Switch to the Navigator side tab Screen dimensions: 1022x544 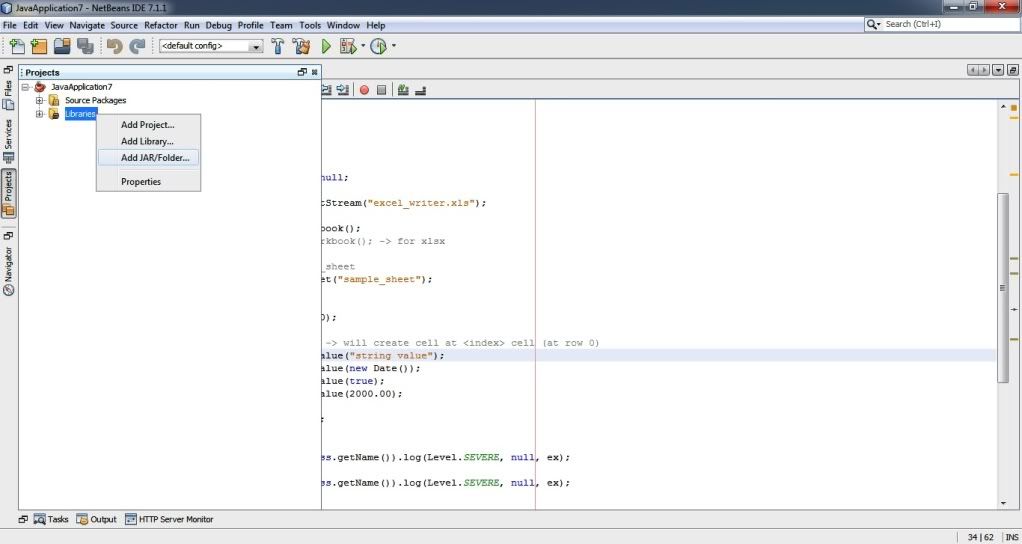pyautogui.click(x=8, y=270)
